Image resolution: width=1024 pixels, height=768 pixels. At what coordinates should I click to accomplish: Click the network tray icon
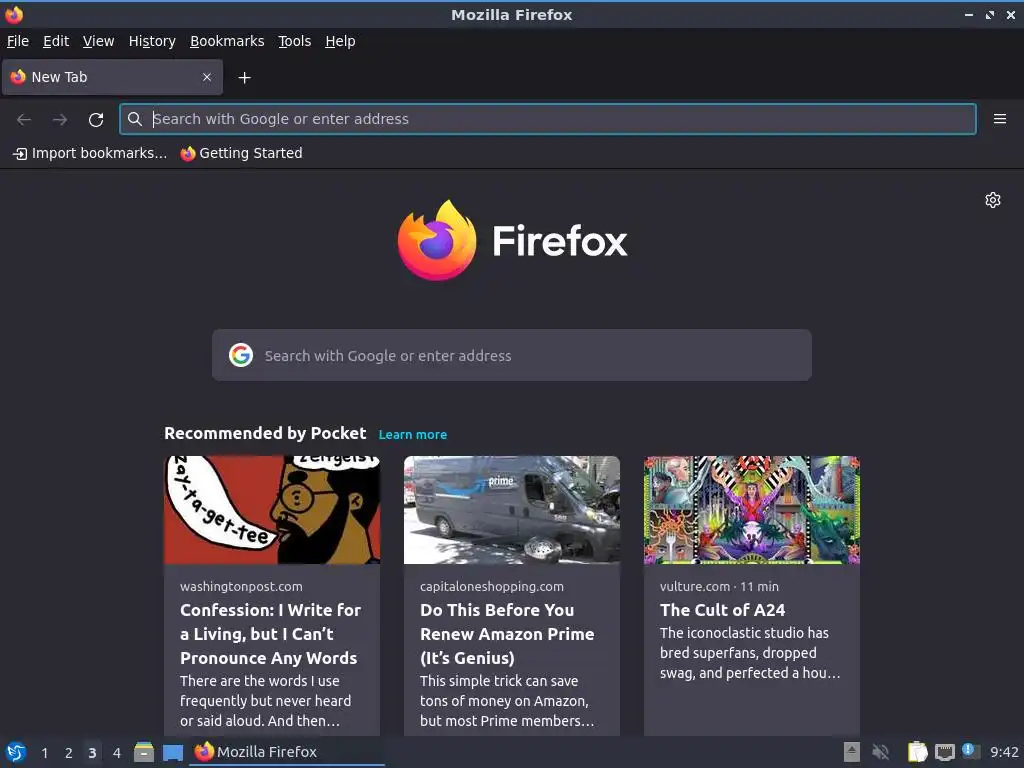pos(944,752)
